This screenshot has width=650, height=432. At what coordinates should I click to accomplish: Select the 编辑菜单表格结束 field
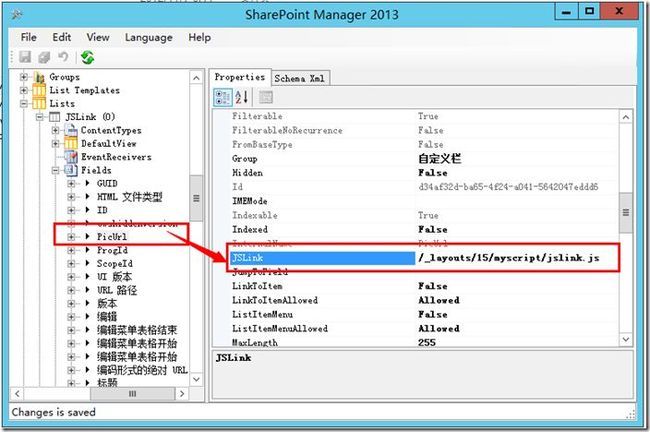click(x=137, y=330)
